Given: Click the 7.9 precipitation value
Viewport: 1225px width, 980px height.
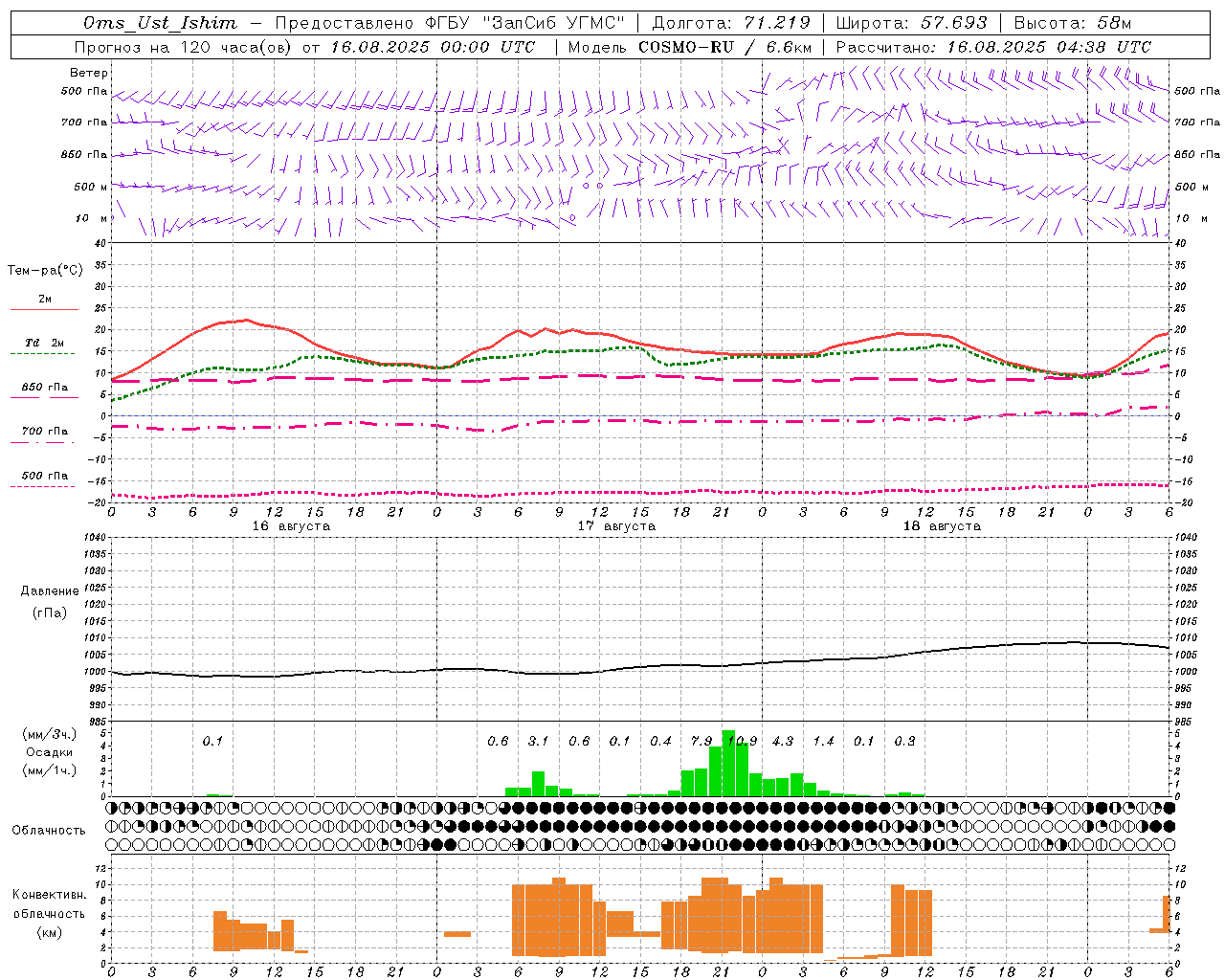Looking at the screenshot, I should (x=702, y=741).
